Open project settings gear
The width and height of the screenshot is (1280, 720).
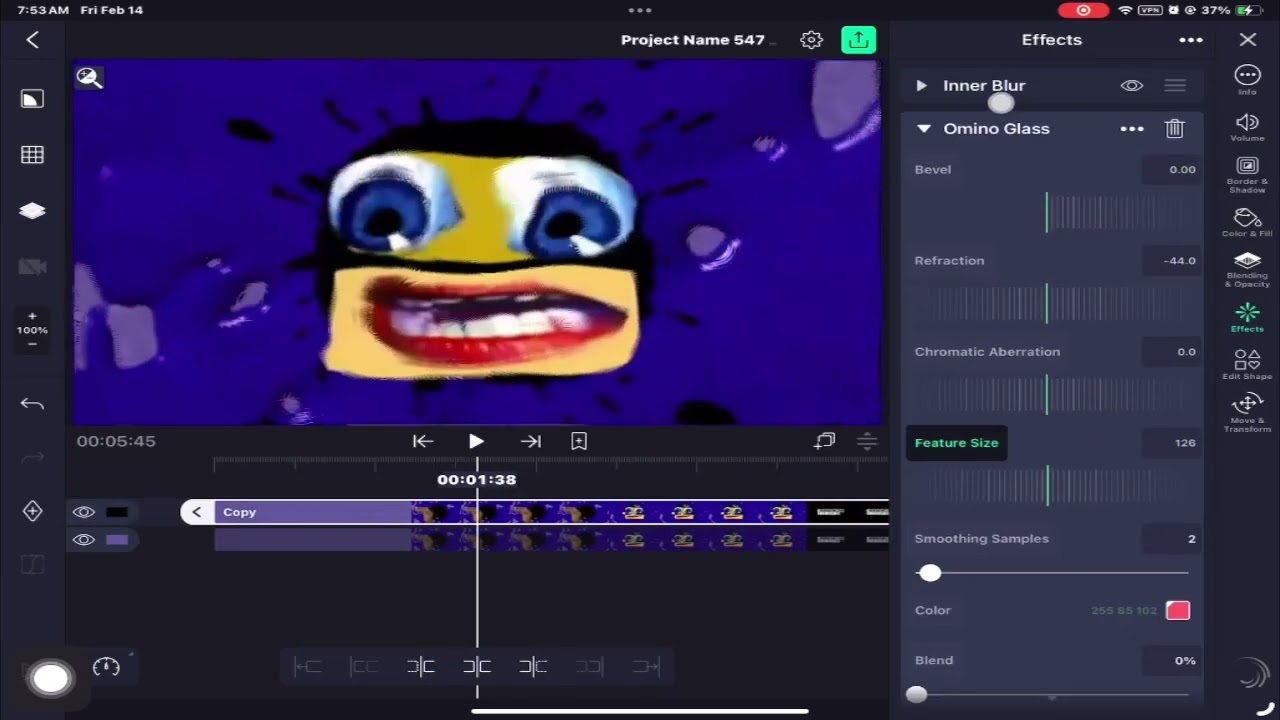click(x=811, y=40)
